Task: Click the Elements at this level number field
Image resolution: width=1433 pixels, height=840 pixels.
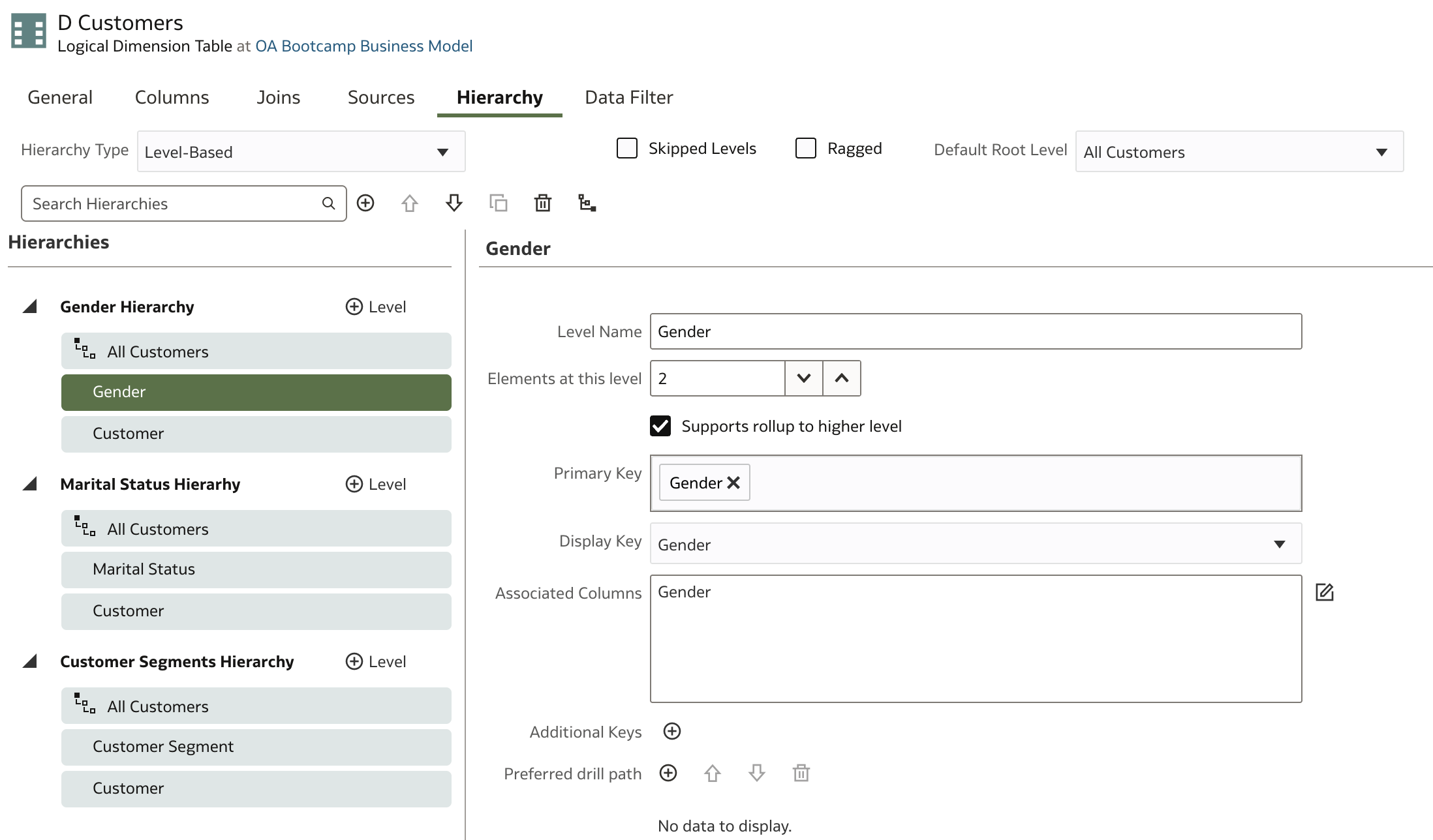Action: 718,378
